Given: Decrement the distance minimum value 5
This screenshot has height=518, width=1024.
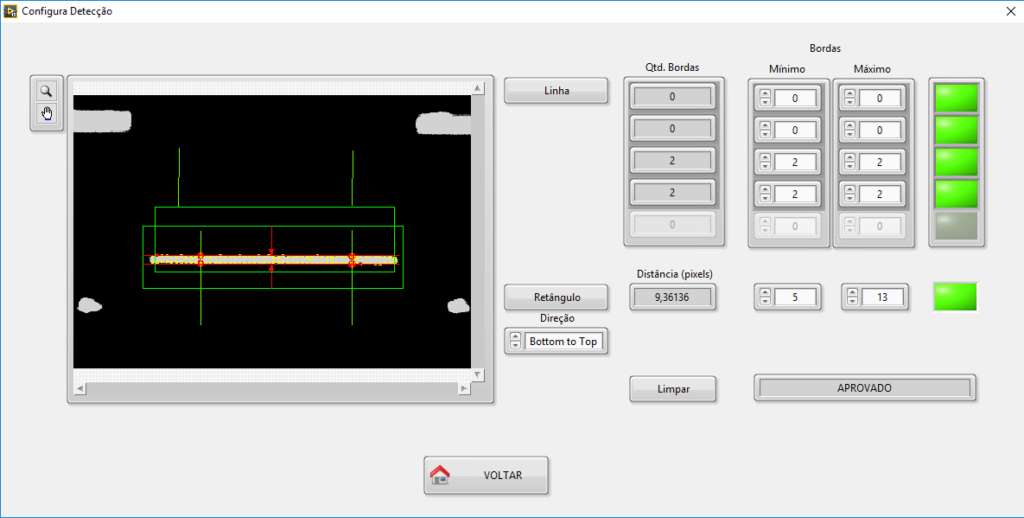Looking at the screenshot, I should click(765, 302).
